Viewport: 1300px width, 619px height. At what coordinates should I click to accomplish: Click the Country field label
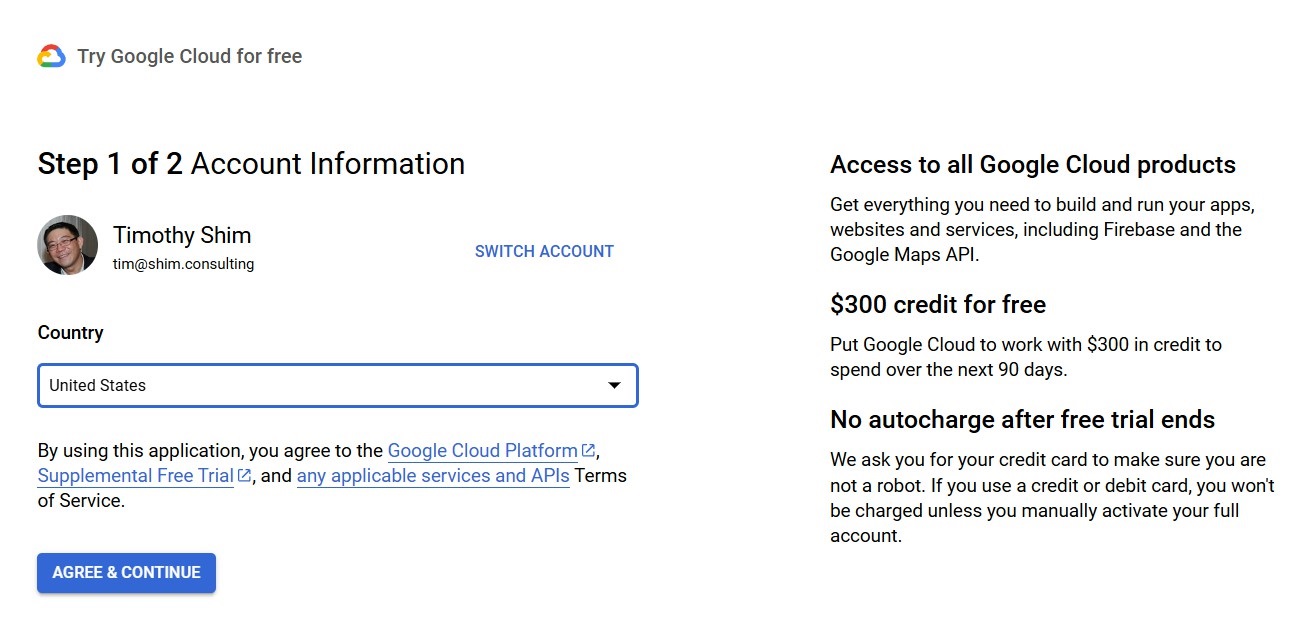[70, 333]
